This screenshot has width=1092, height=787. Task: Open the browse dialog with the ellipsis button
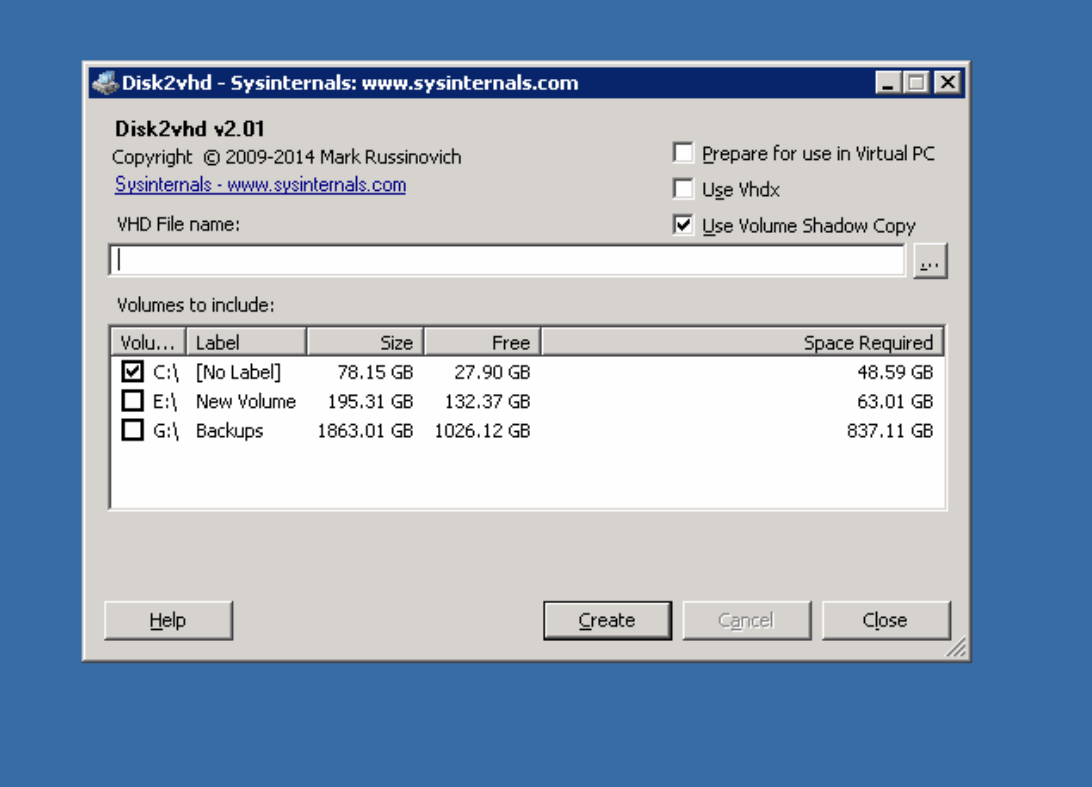click(x=929, y=261)
